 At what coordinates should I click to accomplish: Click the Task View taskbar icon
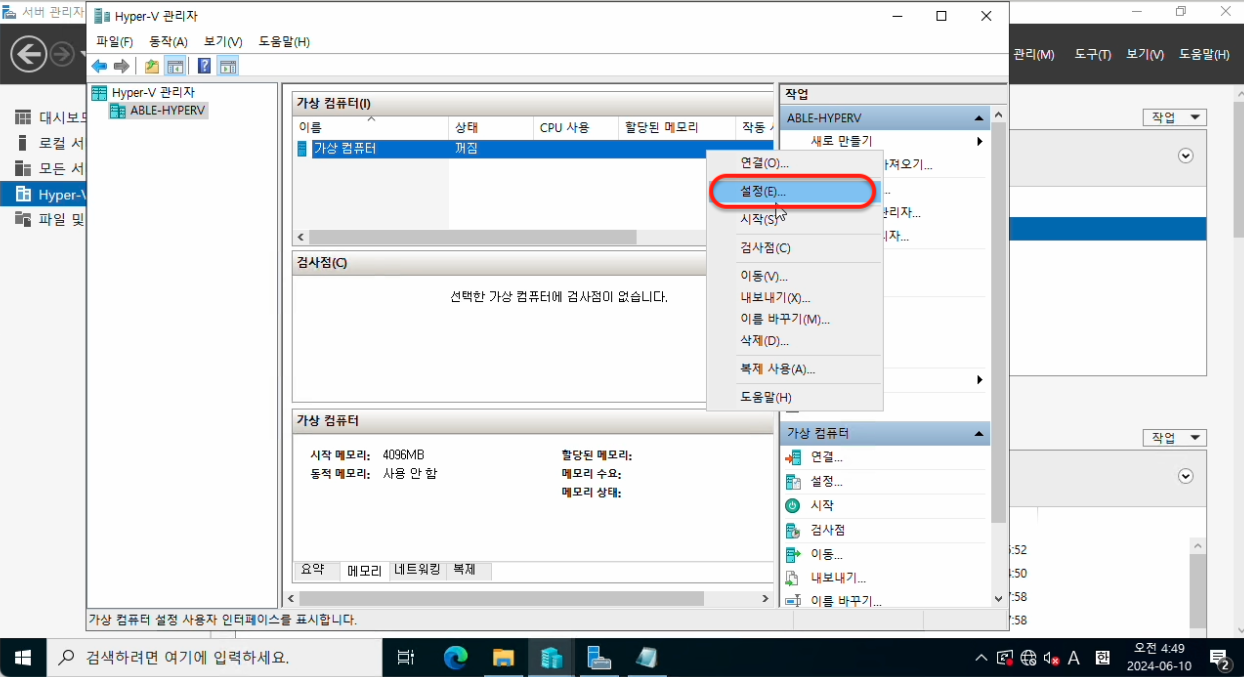point(406,658)
